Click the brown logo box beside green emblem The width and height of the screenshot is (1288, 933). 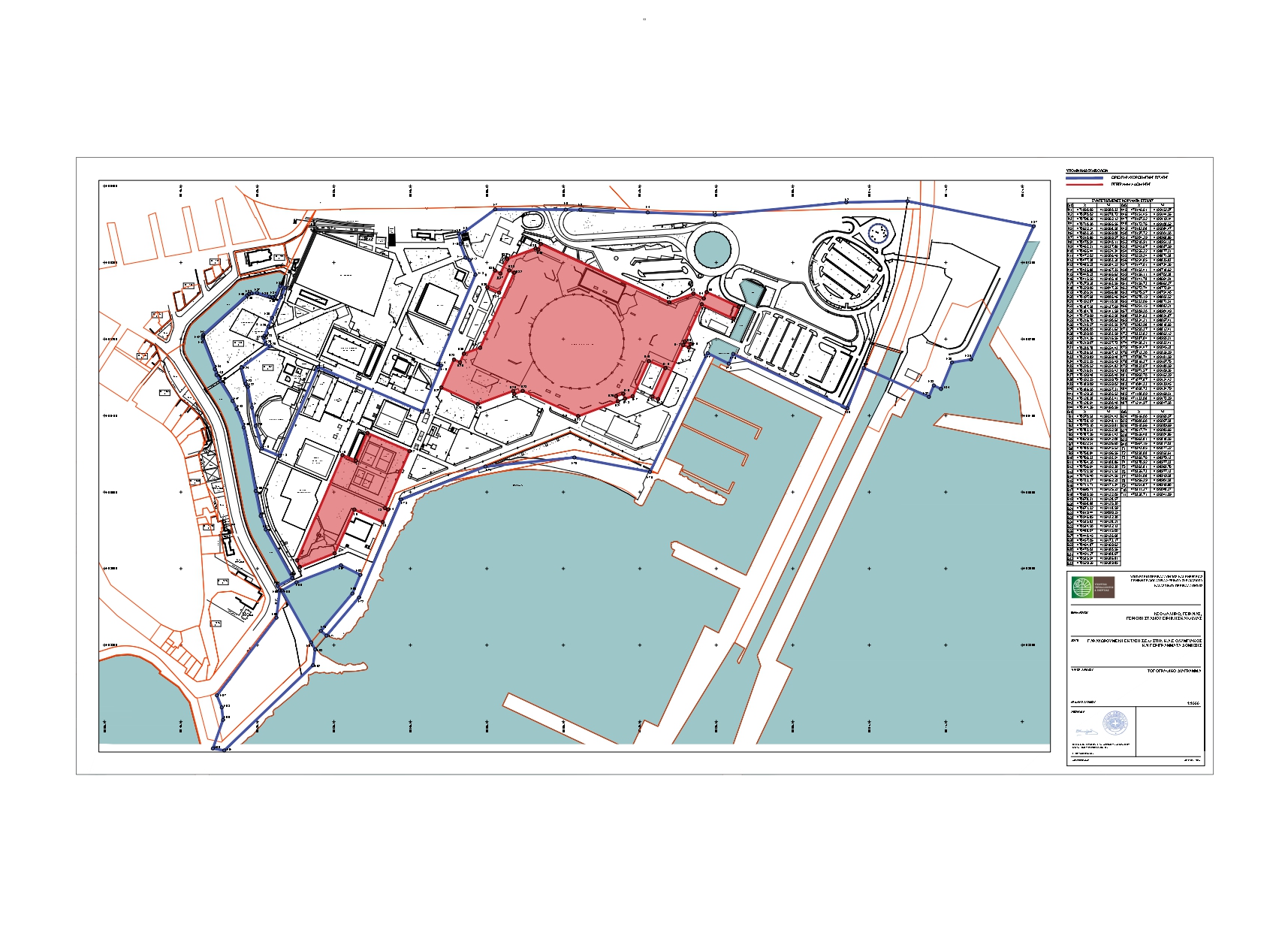pos(1104,587)
